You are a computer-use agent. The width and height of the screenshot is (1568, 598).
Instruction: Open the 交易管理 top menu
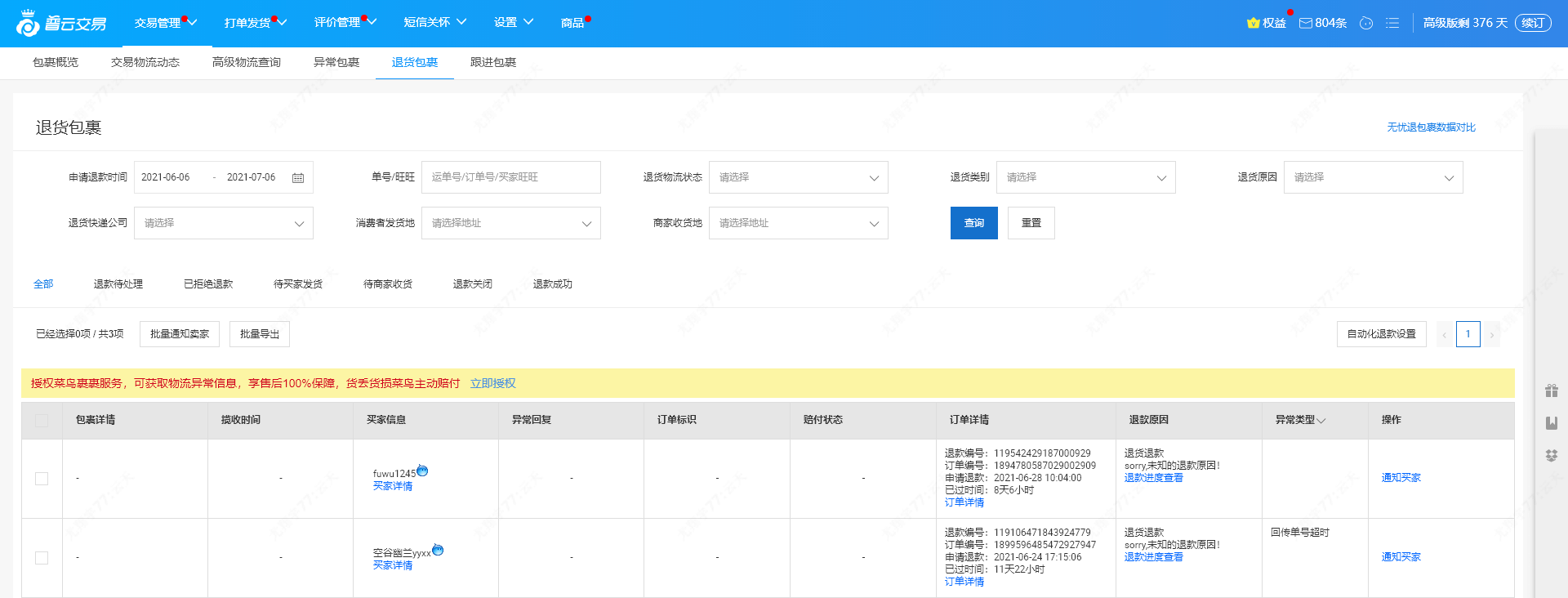[165, 23]
